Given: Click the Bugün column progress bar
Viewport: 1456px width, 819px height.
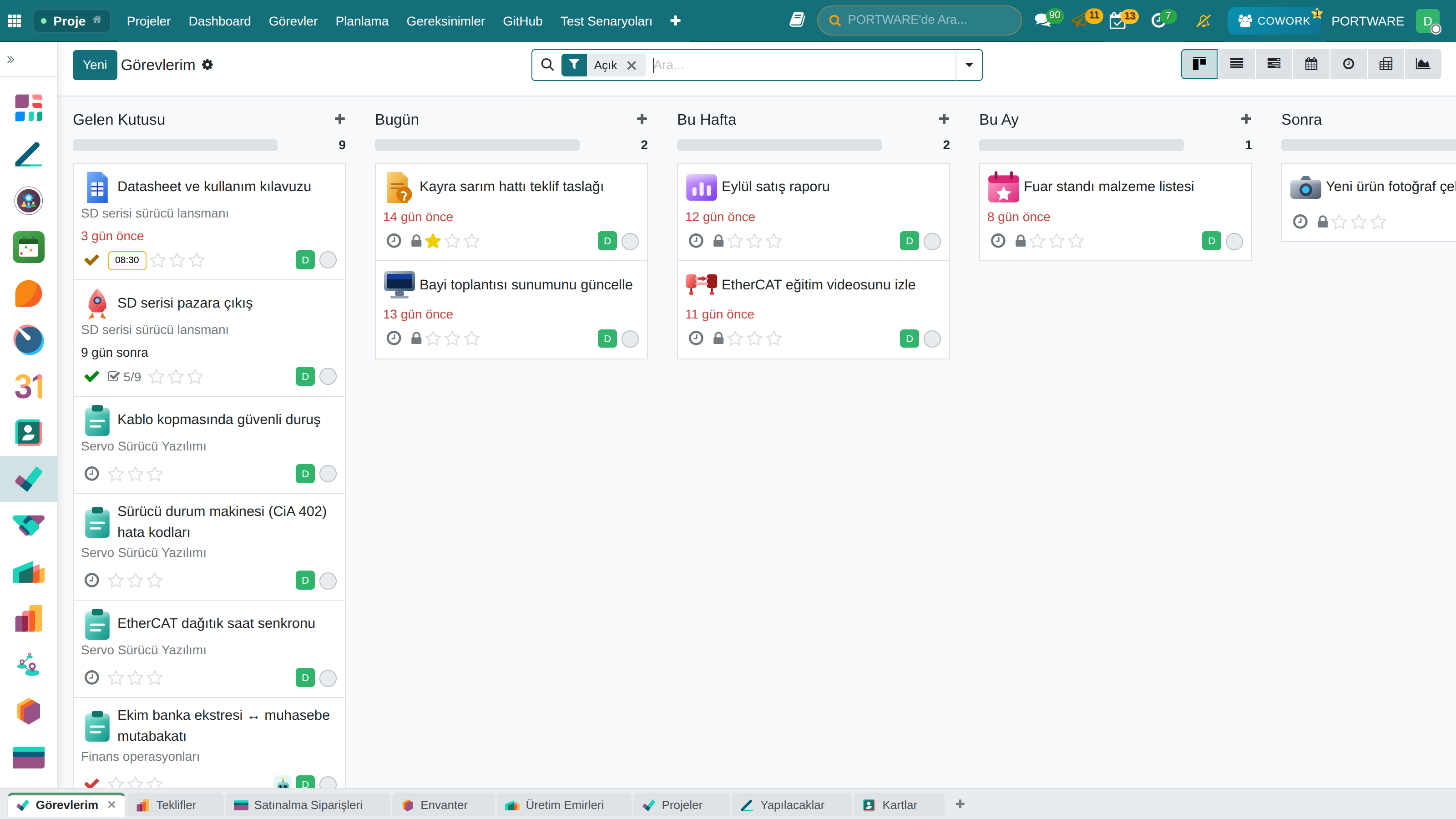Looking at the screenshot, I should [x=477, y=145].
